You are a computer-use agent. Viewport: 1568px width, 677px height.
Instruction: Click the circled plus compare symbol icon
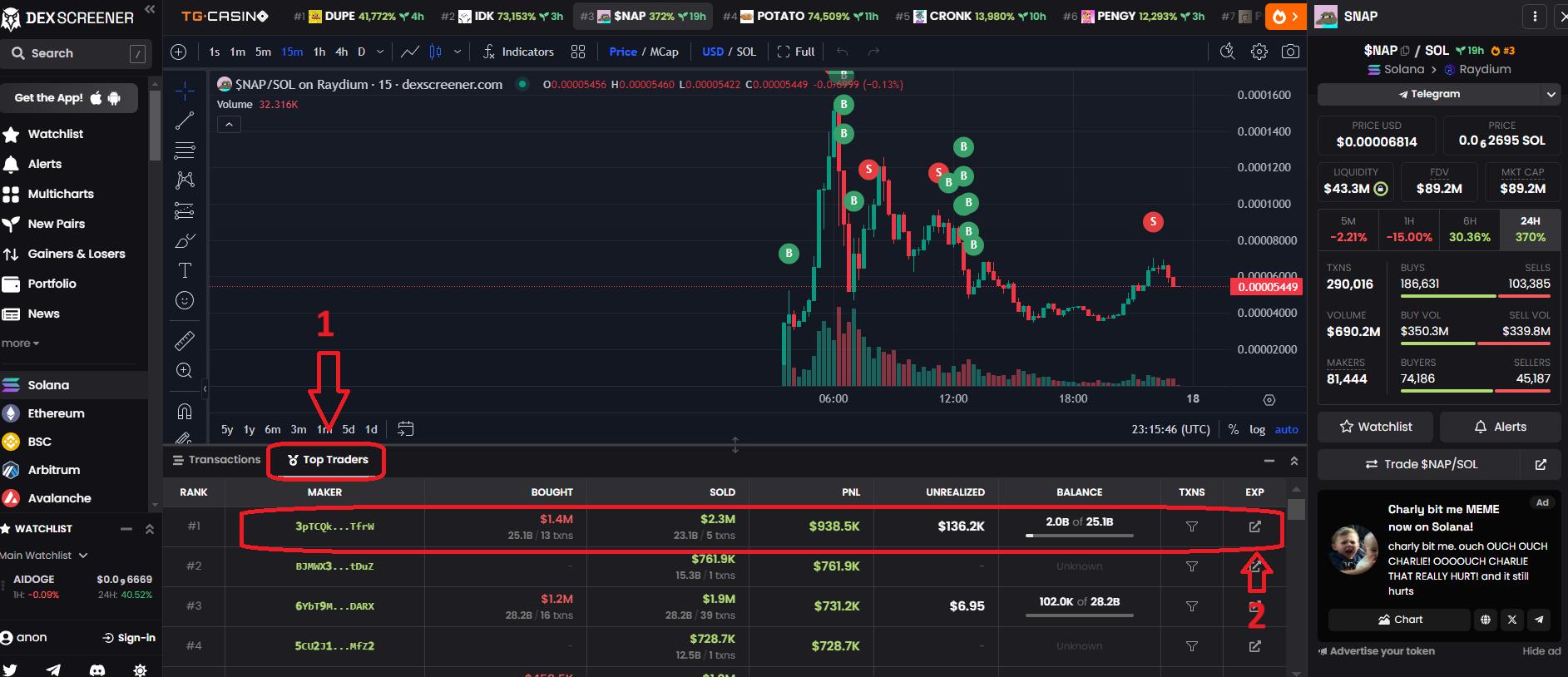[x=178, y=52]
